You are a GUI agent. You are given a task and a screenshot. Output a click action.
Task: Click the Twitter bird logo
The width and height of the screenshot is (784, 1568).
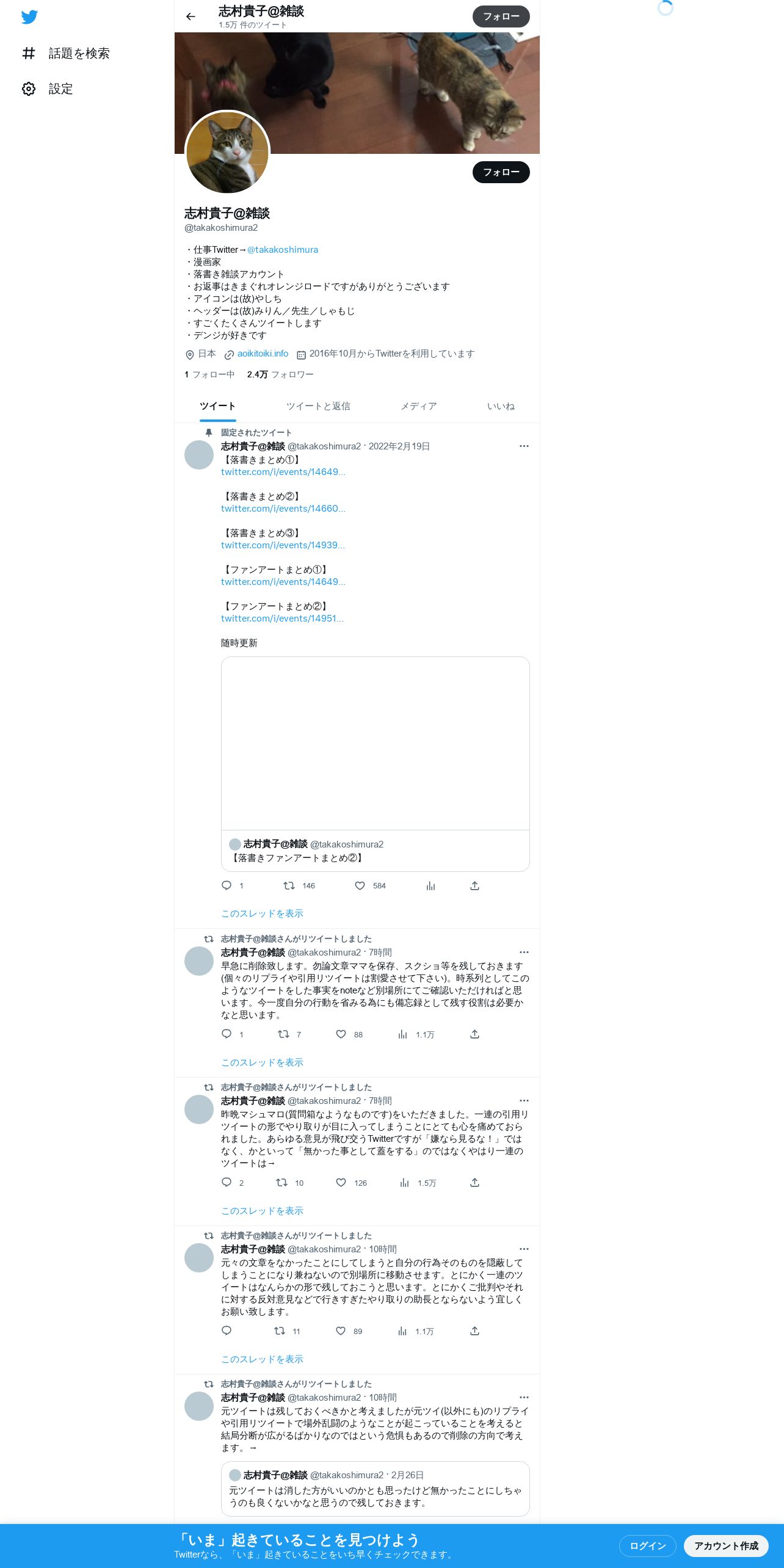[29, 17]
